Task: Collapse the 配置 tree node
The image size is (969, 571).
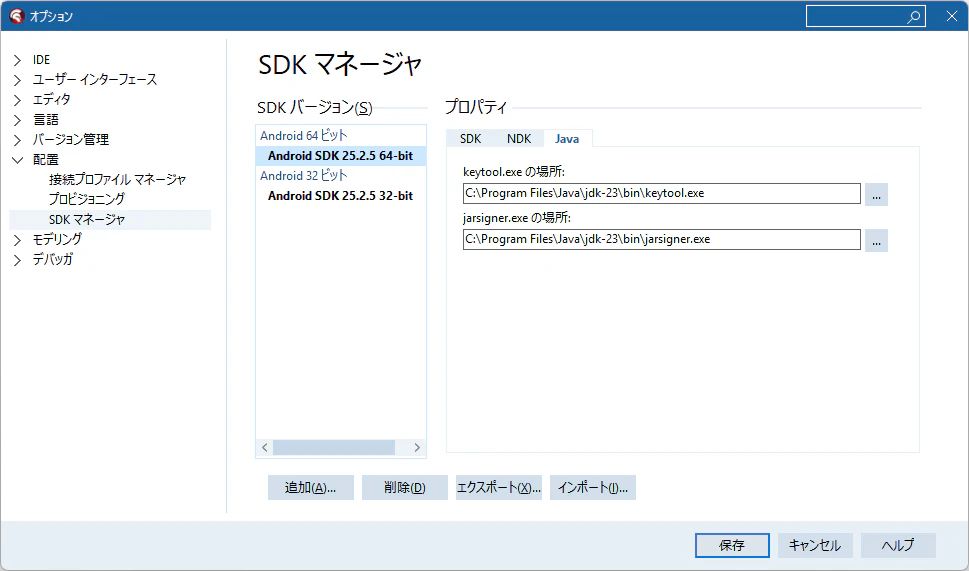Action: click(18, 160)
